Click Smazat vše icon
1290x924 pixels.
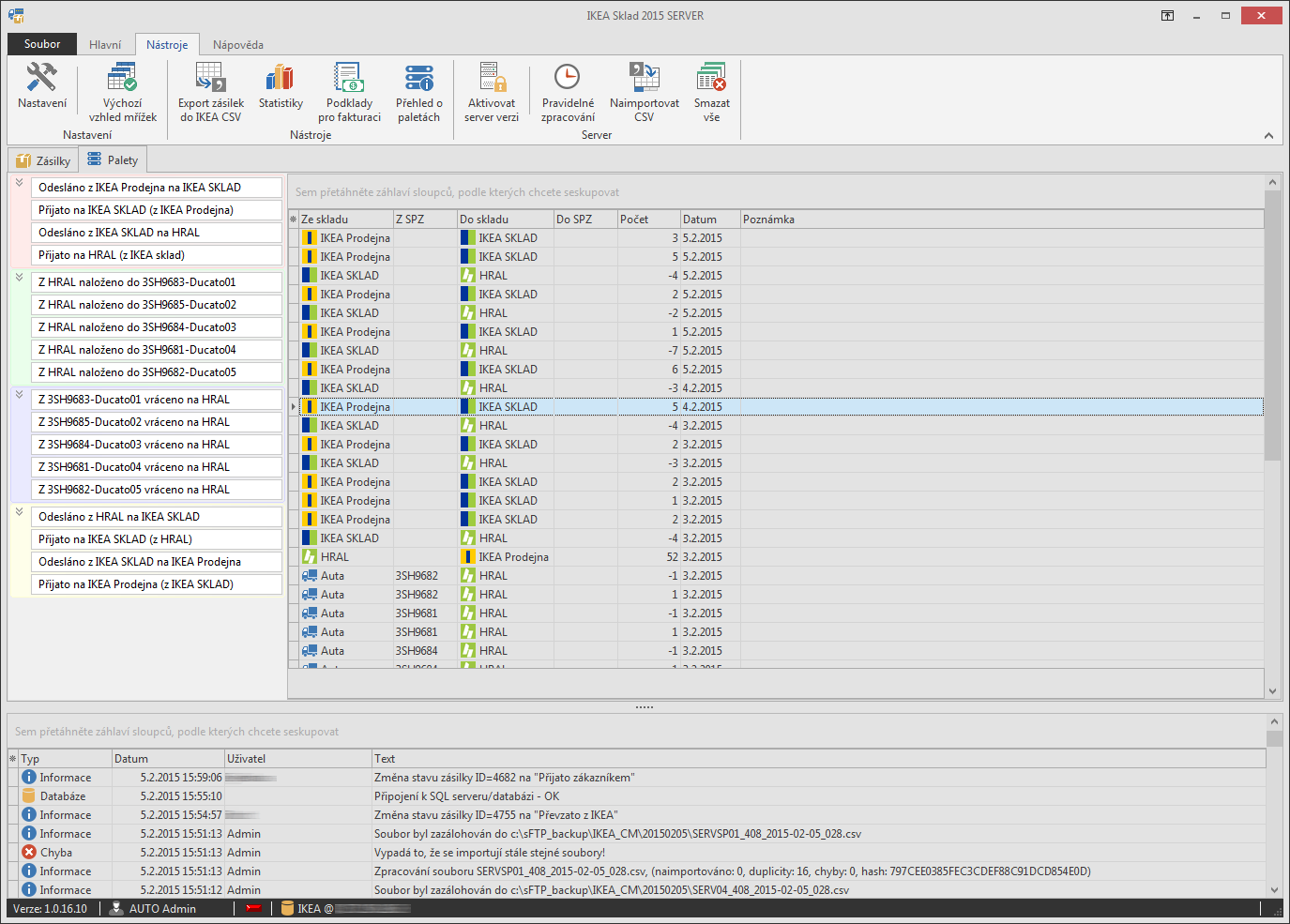click(x=712, y=77)
